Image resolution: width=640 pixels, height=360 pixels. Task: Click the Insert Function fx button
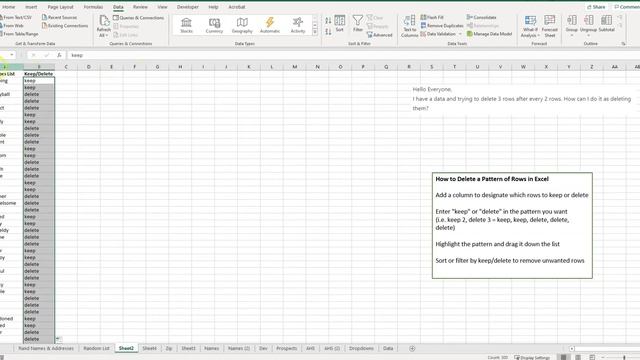(x=59, y=55)
